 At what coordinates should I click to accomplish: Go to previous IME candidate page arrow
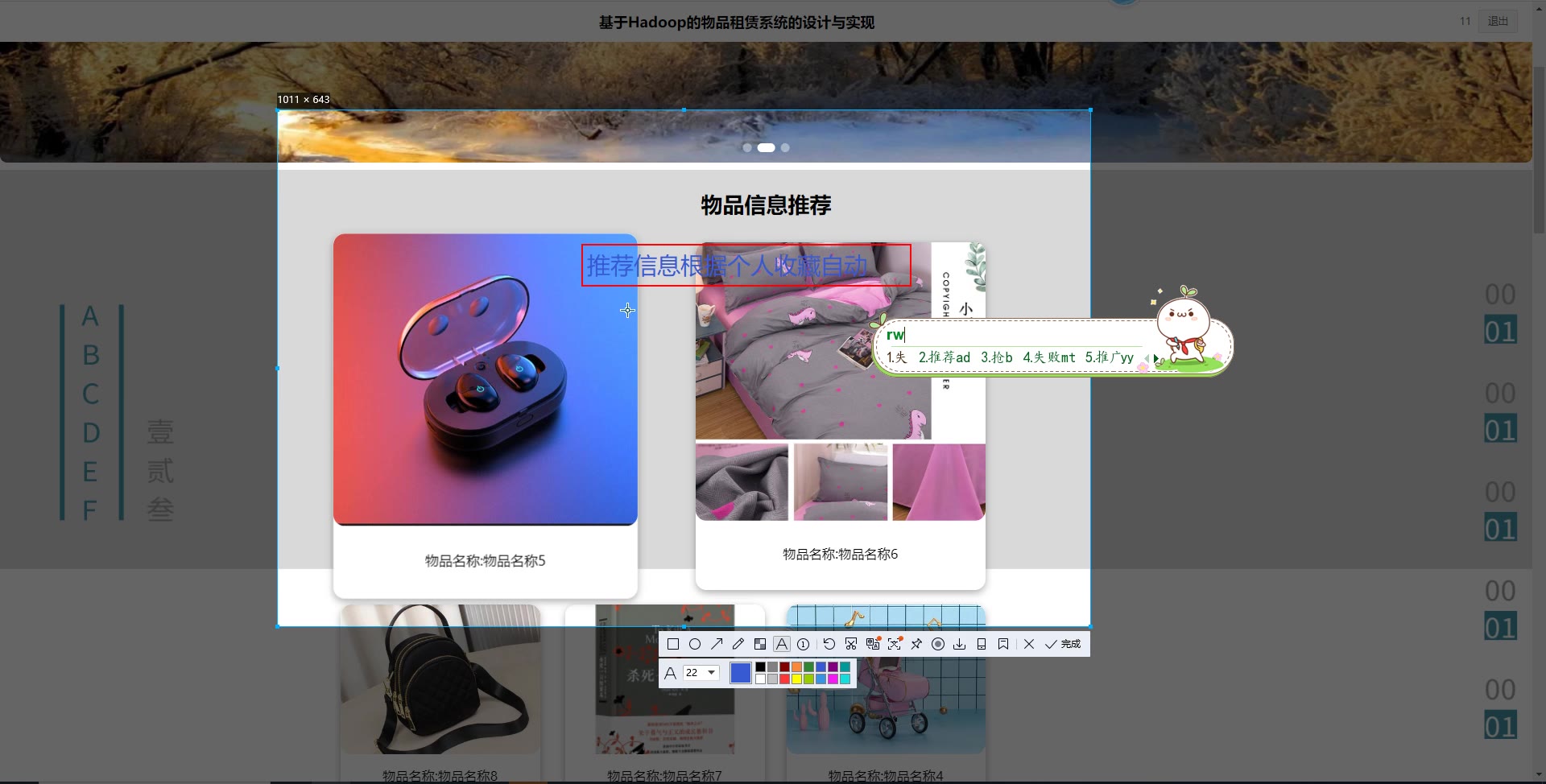point(1147,358)
